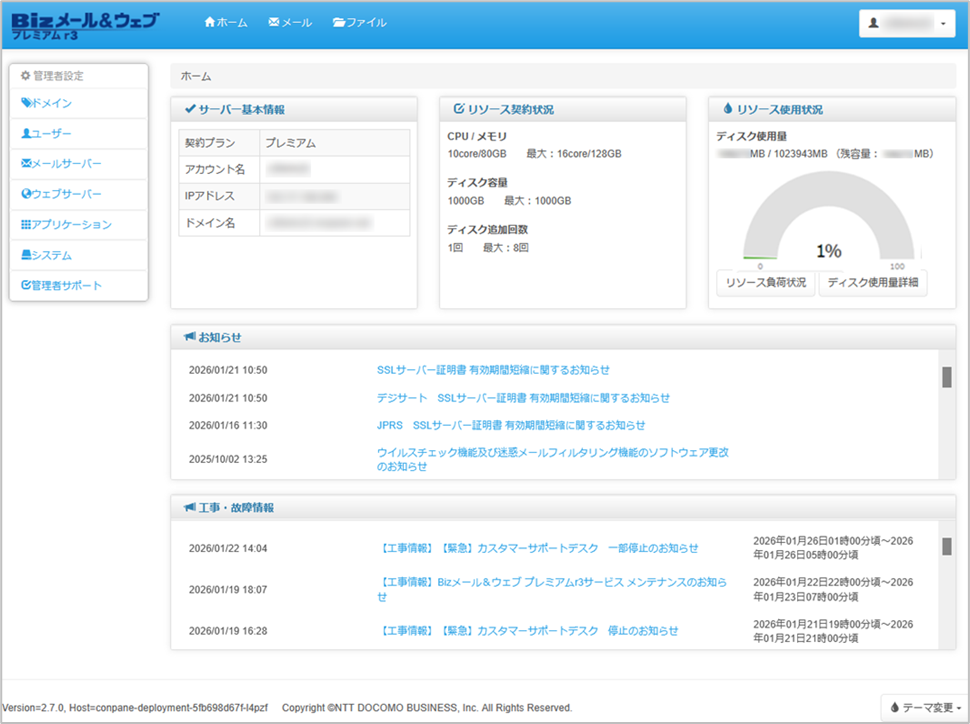970x724 pixels.
Task: Click the globe icon beside ウェブサーバー
Action: click(x=26, y=194)
